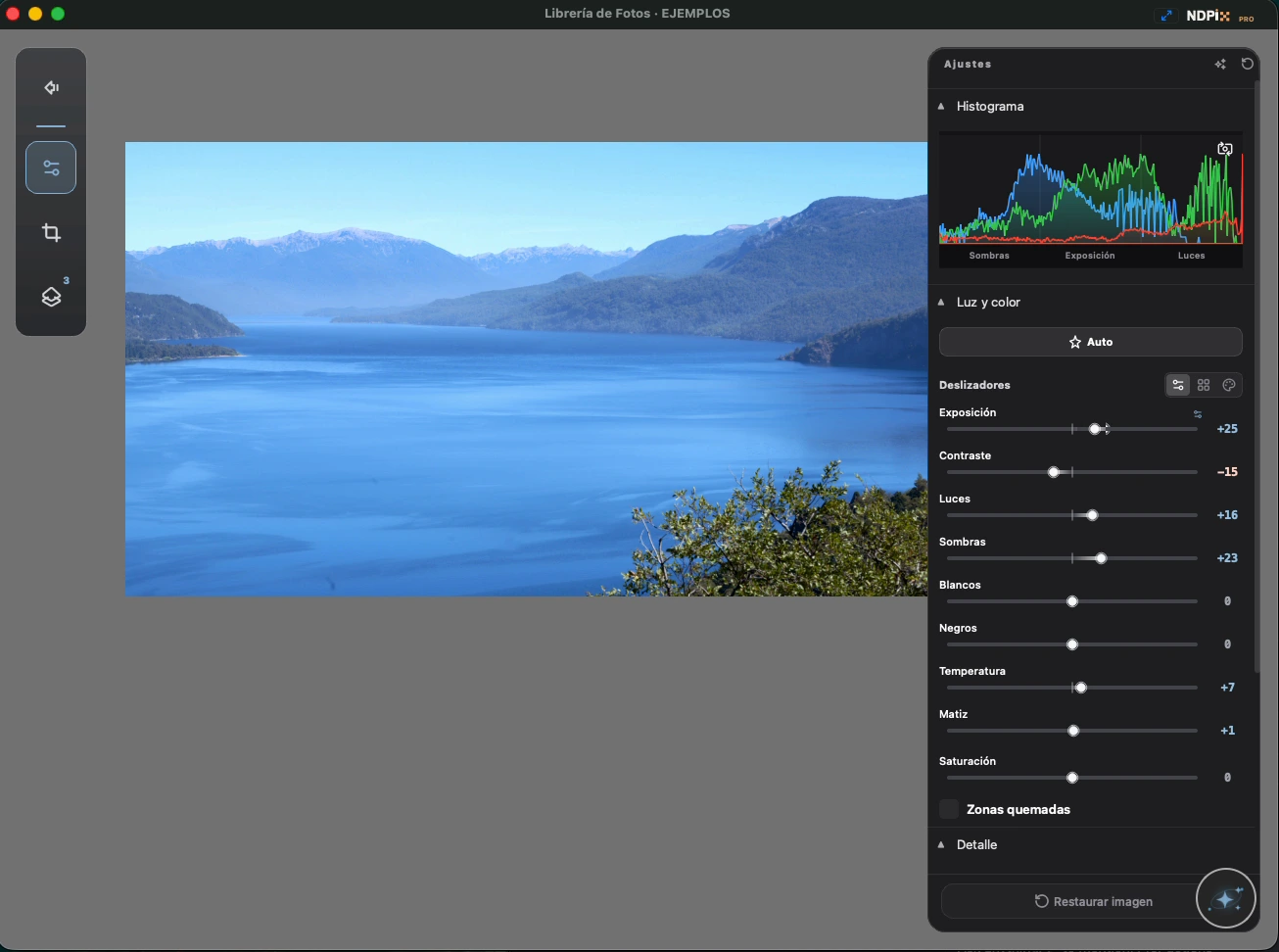This screenshot has width=1279, height=952.
Task: Click the small settings icon beside Exposición
Action: click(x=1198, y=414)
